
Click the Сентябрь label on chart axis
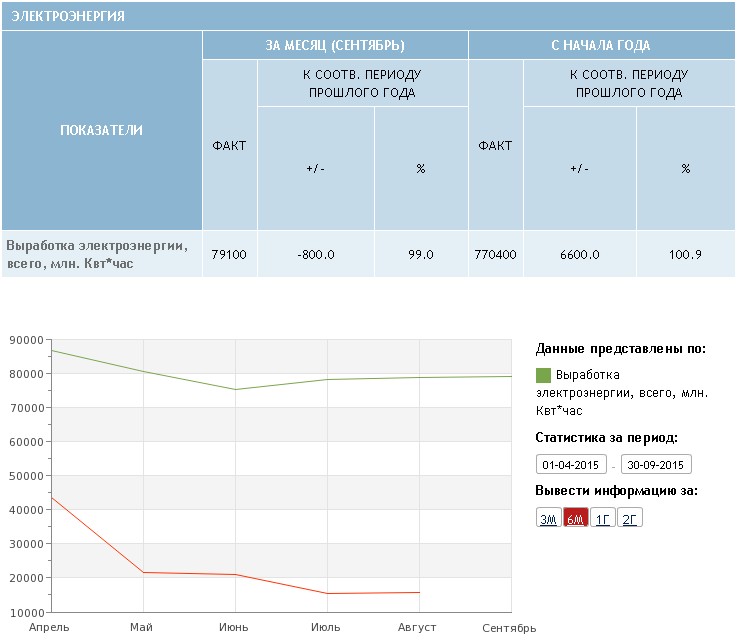point(508,627)
